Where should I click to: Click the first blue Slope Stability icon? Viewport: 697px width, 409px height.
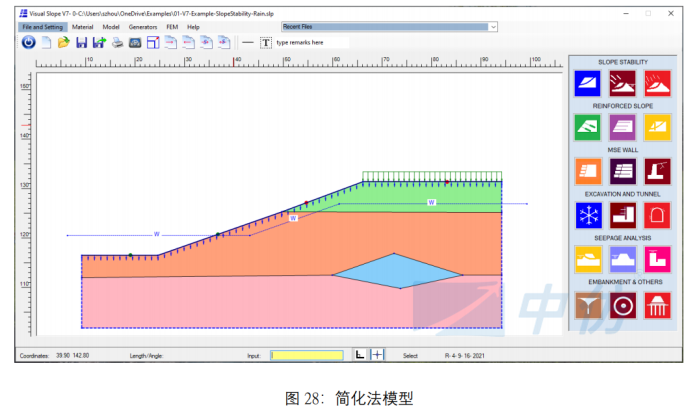pos(588,83)
